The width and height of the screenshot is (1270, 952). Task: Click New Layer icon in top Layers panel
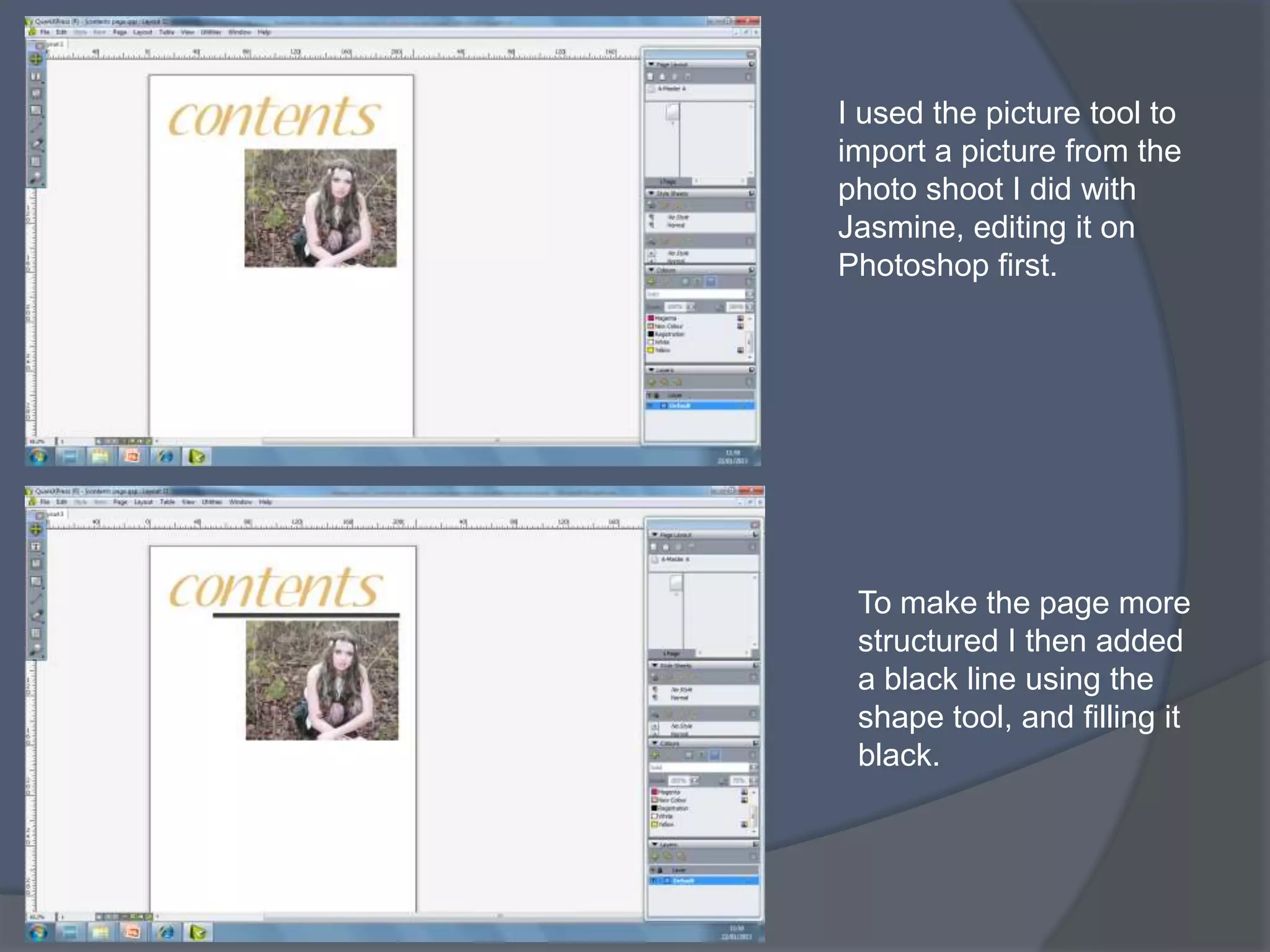tap(652, 382)
